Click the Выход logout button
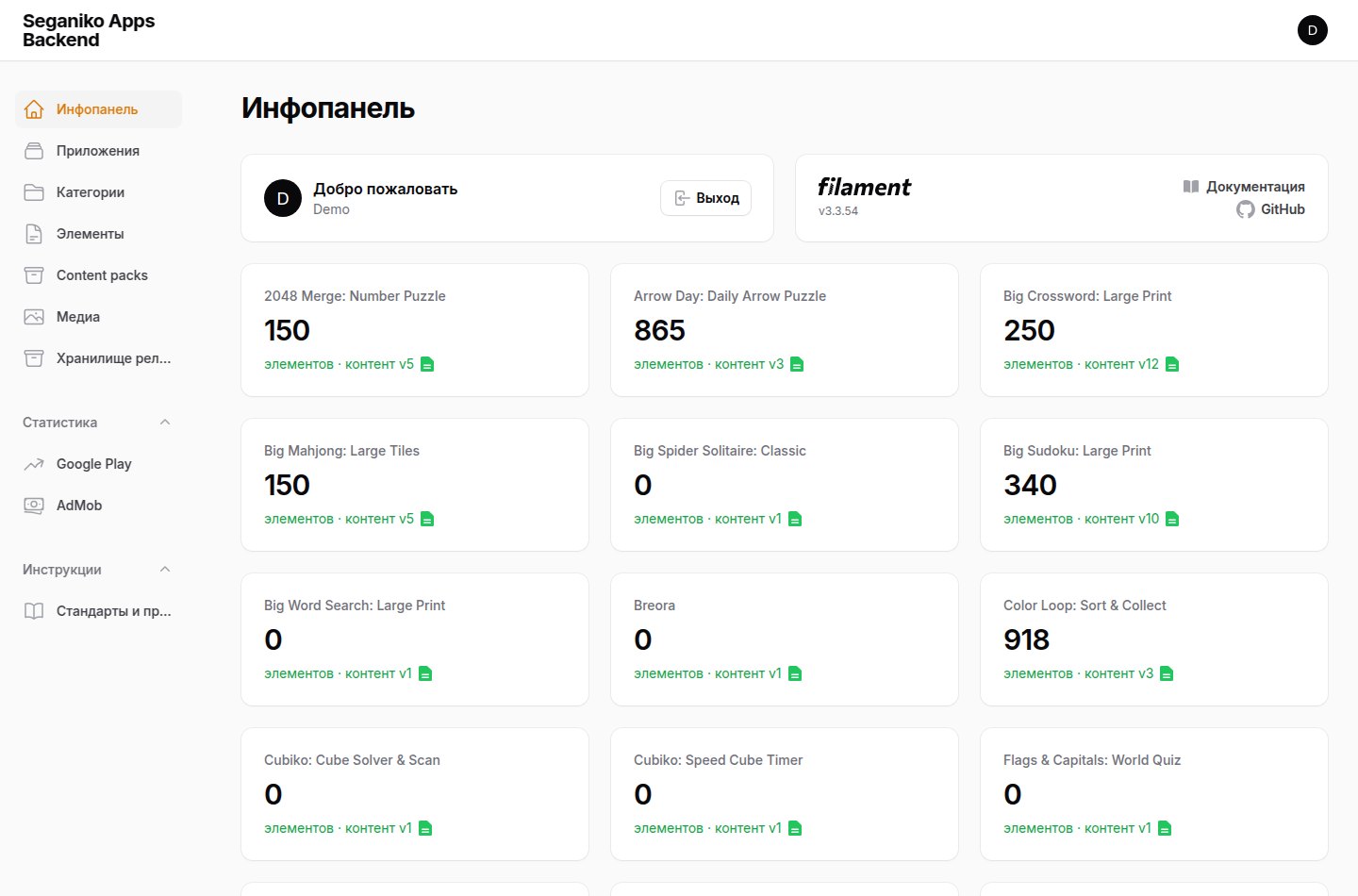This screenshot has height=896, width=1358. coord(705,198)
